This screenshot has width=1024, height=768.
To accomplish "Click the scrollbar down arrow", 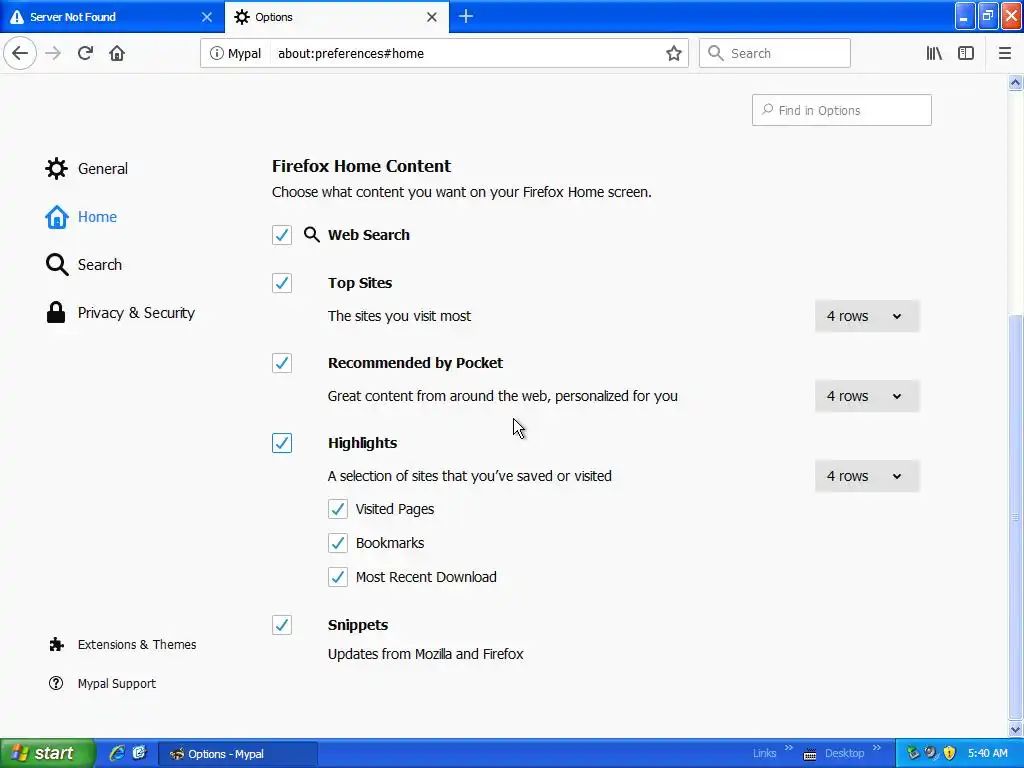I will 1015,729.
